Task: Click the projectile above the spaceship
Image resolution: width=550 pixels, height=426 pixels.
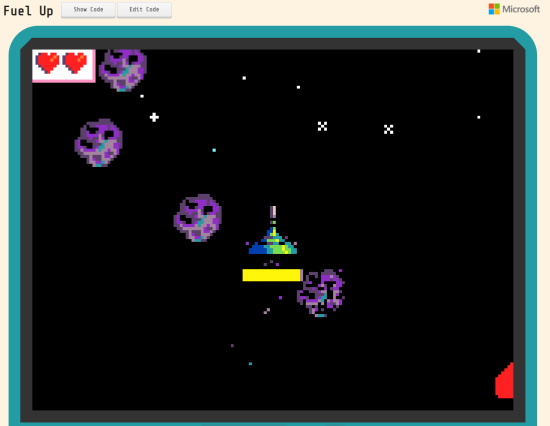Action: (273, 212)
